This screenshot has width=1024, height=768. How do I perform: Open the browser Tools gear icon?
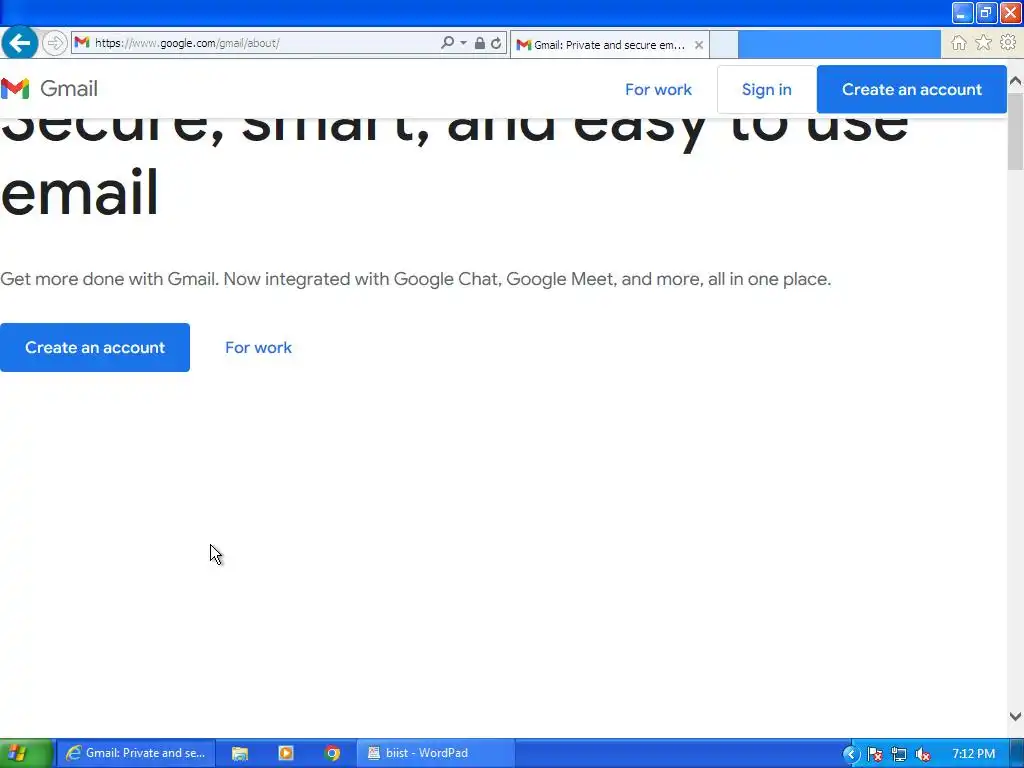click(x=1008, y=42)
